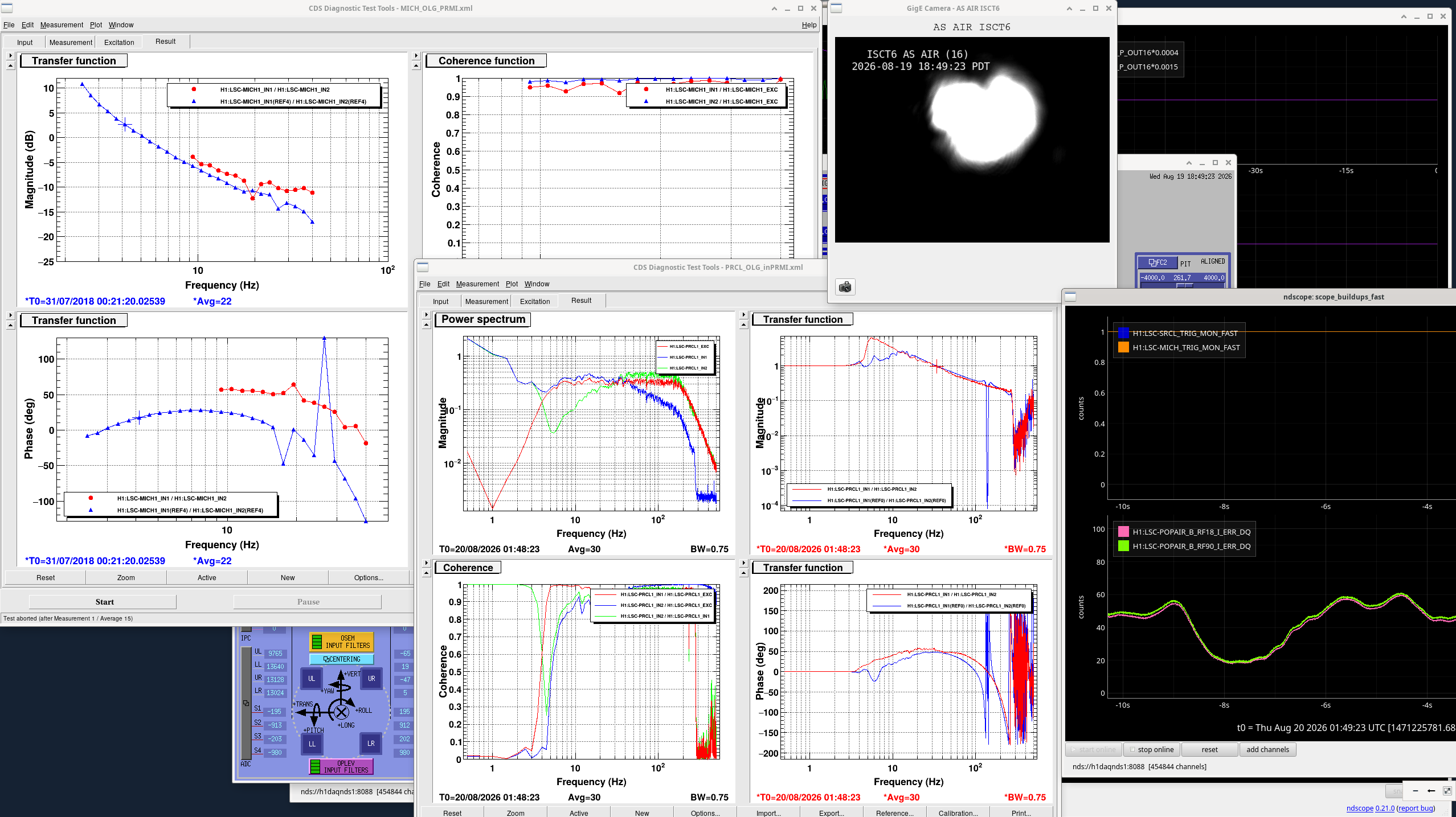Screen dimensions: 1456x817
Task: Click up-triangle below PRCL Power spectrum expander
Action: click(427, 325)
